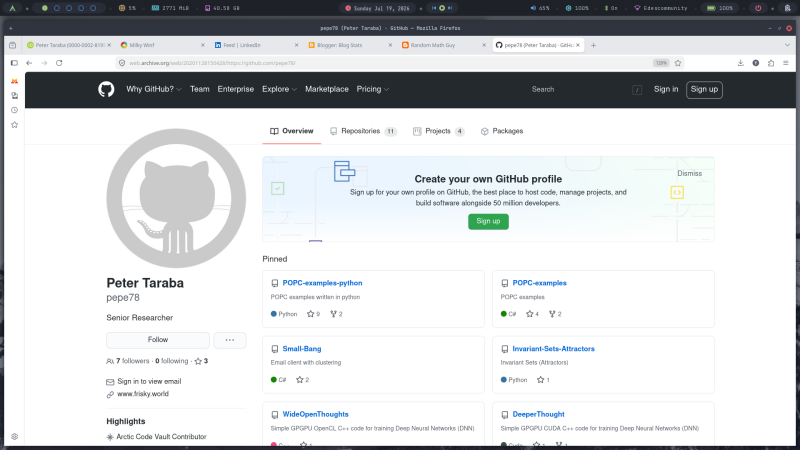The width and height of the screenshot is (800, 450).
Task: Click the volume indicator showing 65%
Action: point(540,8)
